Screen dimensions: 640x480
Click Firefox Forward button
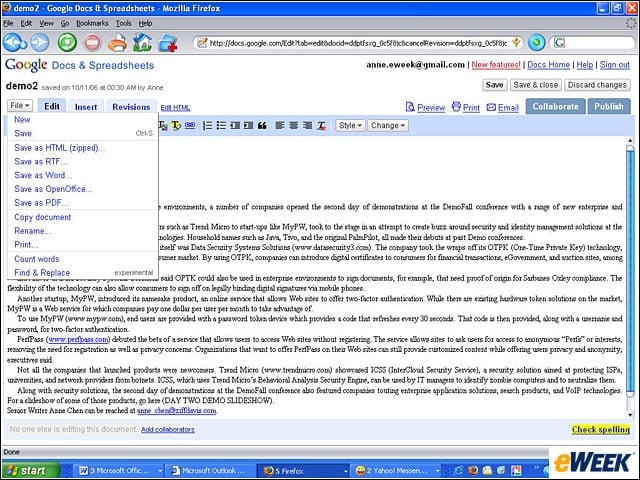40,42
